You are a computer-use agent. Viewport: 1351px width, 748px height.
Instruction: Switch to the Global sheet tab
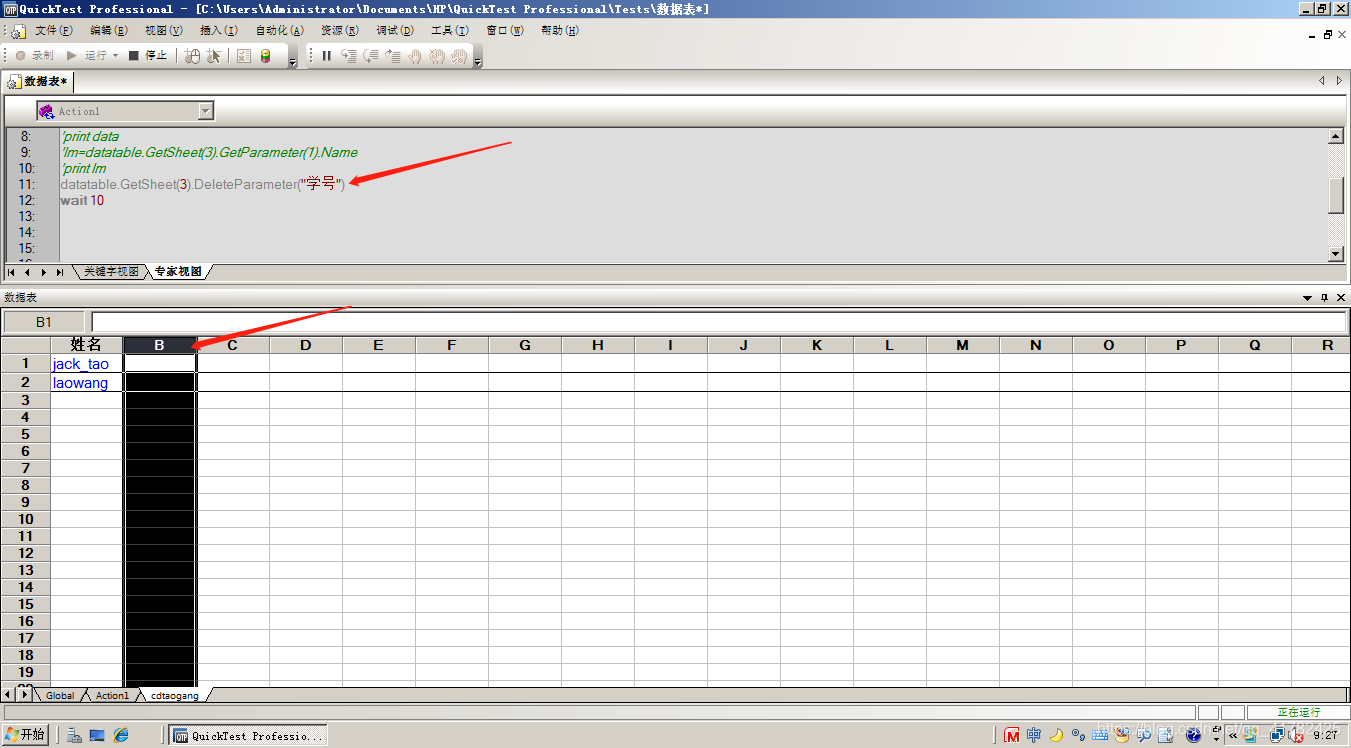[x=60, y=695]
